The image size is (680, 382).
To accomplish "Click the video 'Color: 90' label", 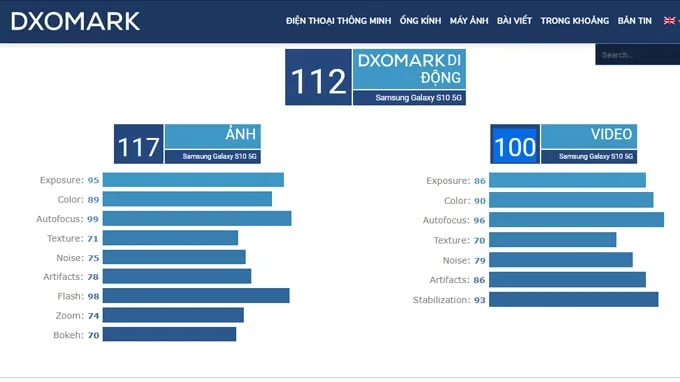I will click(465, 201).
